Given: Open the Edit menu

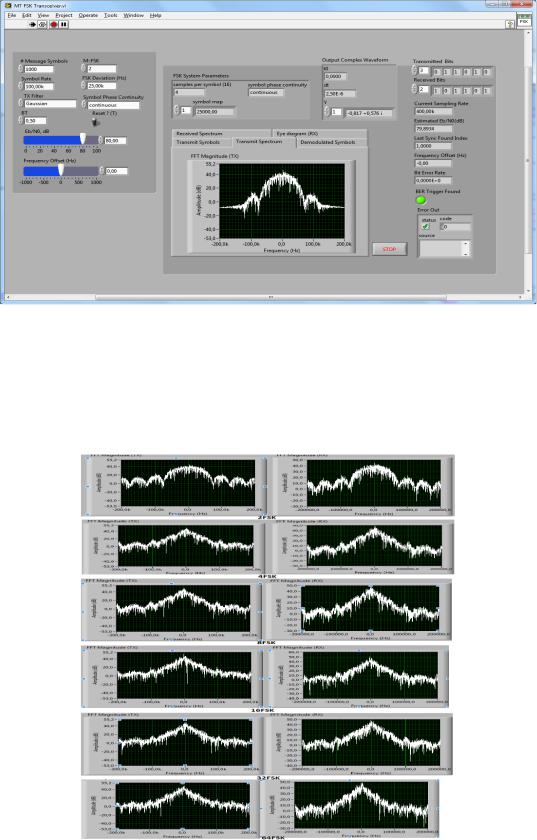Looking at the screenshot, I should point(27,16).
